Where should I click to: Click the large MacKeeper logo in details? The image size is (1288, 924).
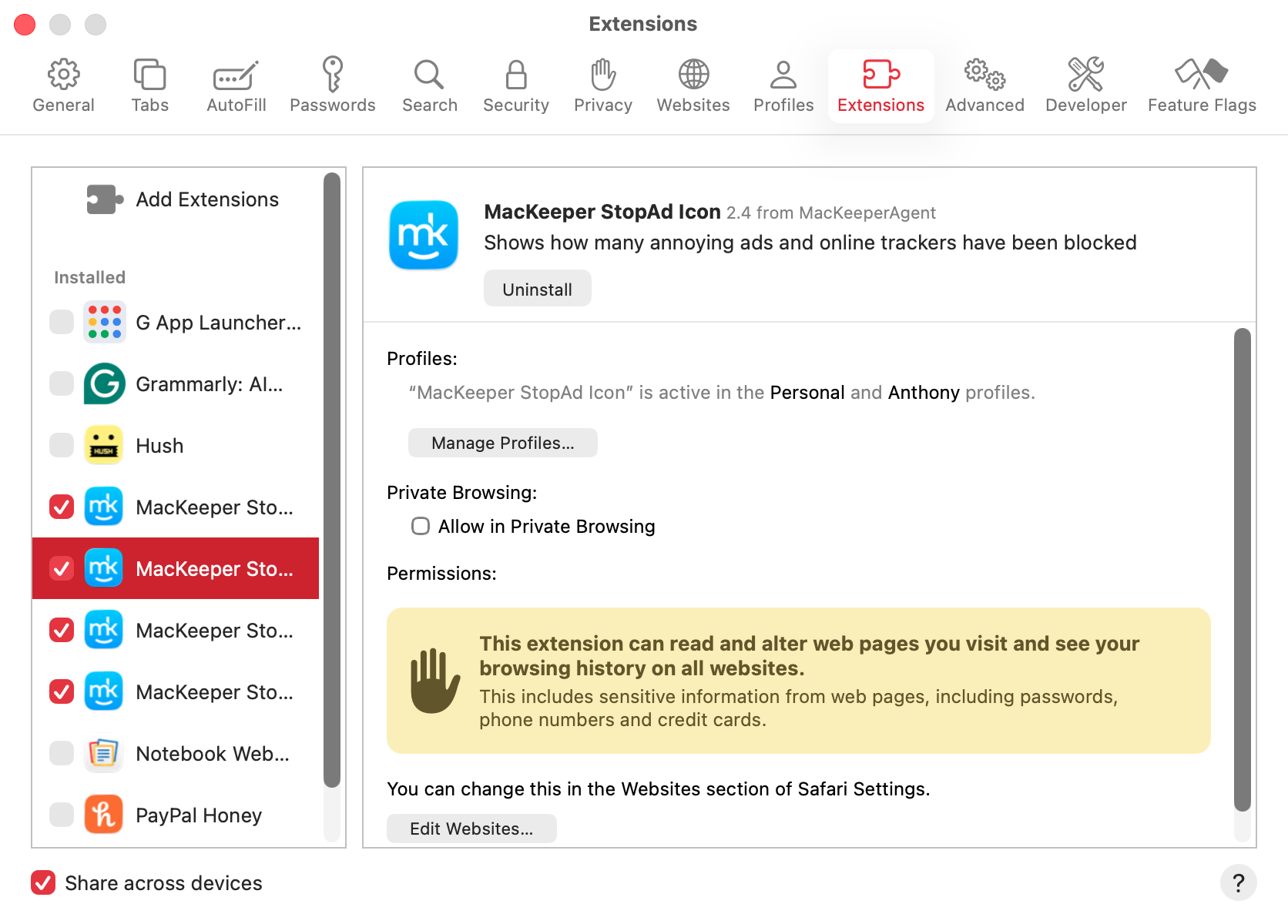424,235
